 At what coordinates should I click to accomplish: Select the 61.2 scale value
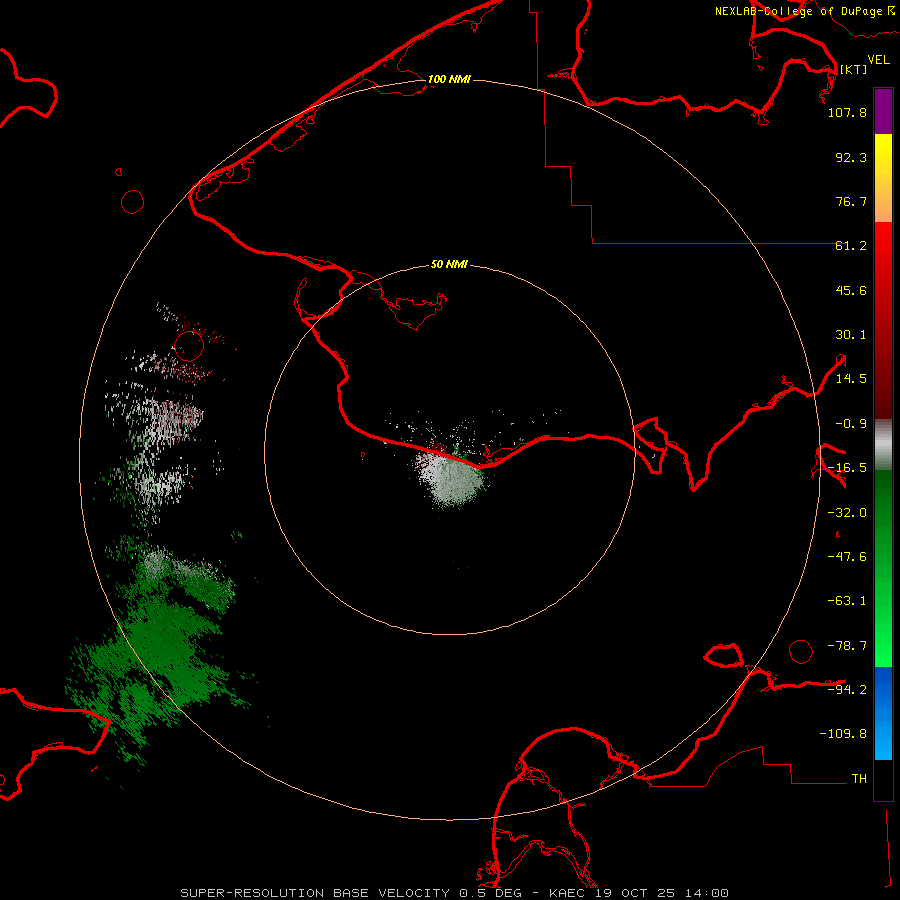pyautogui.click(x=851, y=246)
